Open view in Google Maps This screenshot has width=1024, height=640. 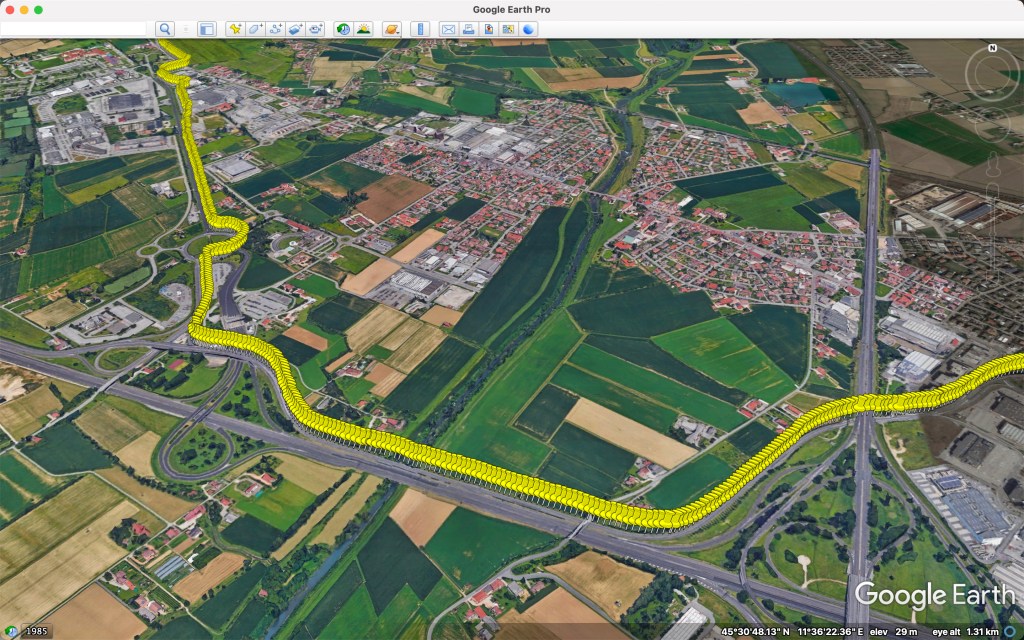click(x=508, y=29)
